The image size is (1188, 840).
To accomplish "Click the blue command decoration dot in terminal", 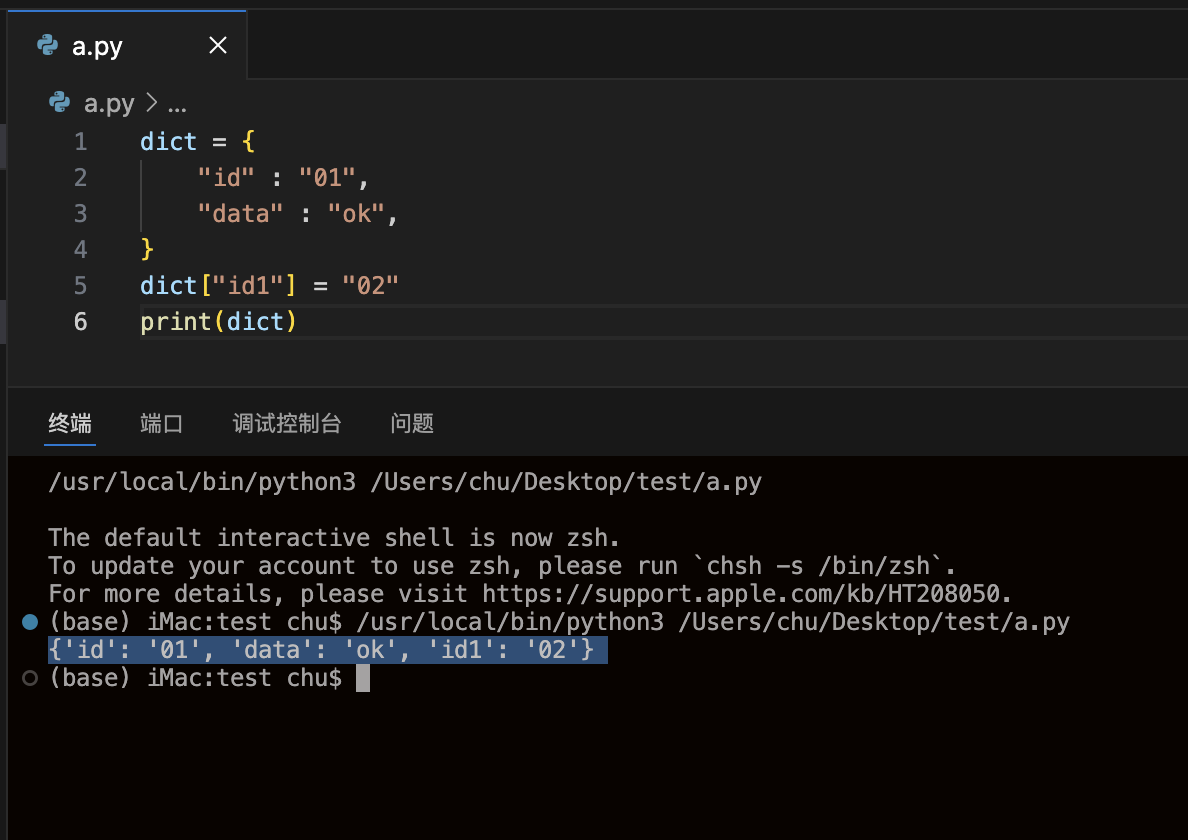I will pos(30,622).
